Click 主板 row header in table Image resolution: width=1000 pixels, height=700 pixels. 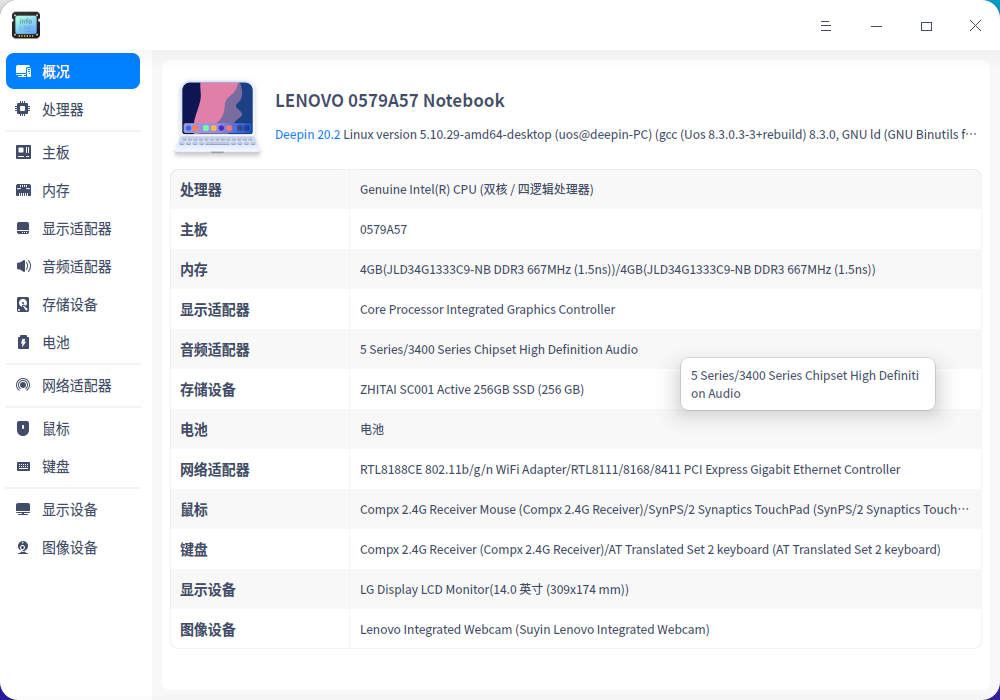[x=193, y=230]
